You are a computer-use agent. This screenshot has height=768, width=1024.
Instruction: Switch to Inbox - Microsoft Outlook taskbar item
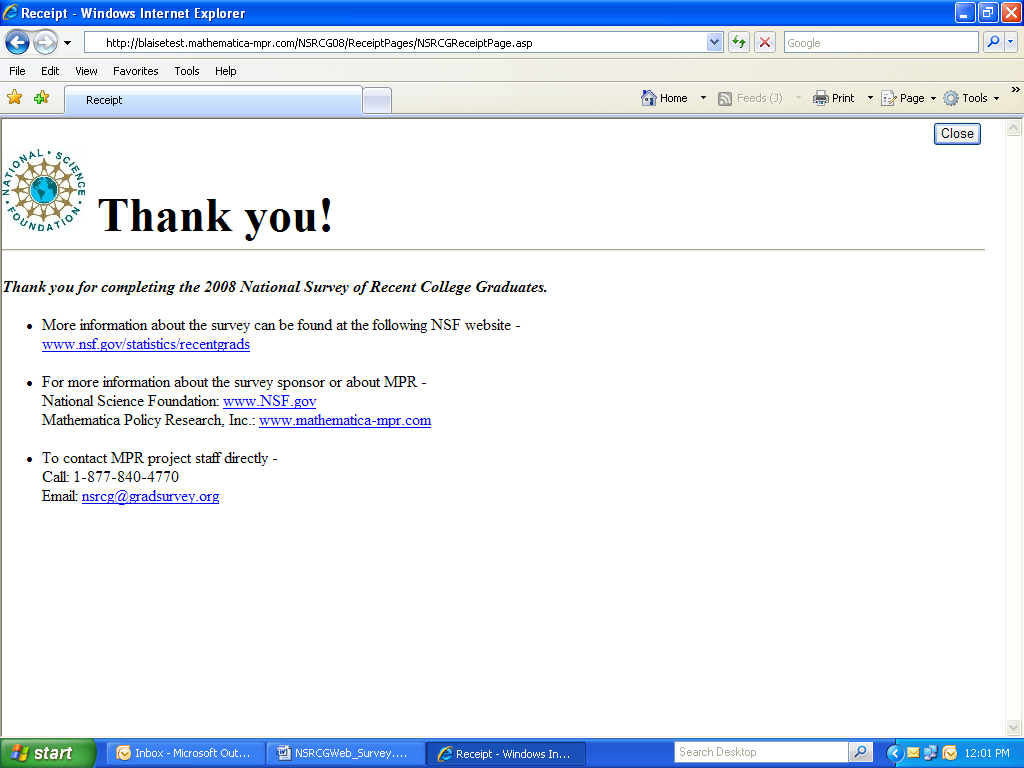(185, 753)
